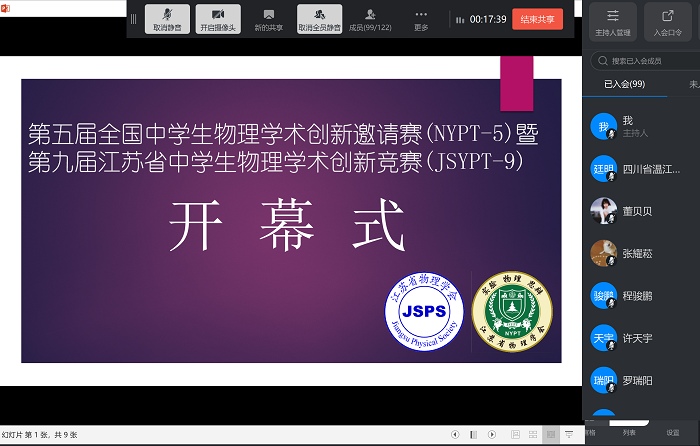Go to previous slide arrow in status bar
The image size is (700, 446).
pyautogui.click(x=455, y=434)
